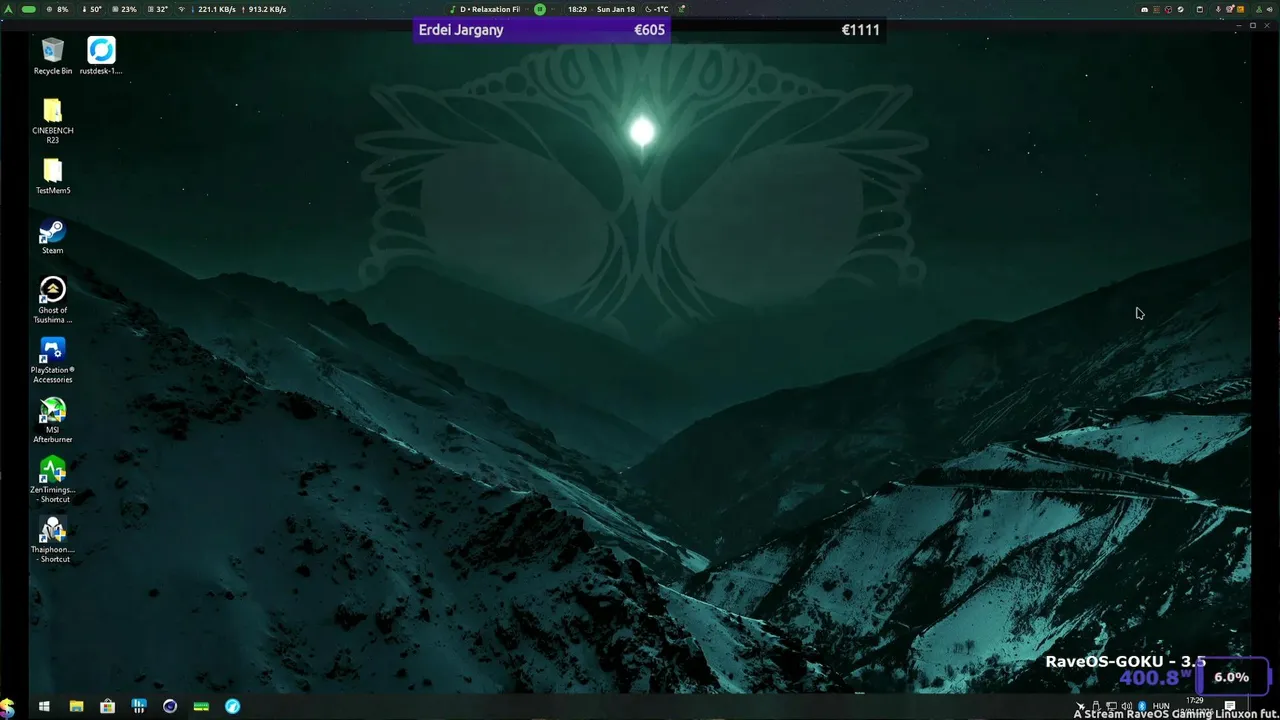The height and width of the screenshot is (720, 1280).
Task: Click the green user tray icon in top bar
Action: point(1259,9)
